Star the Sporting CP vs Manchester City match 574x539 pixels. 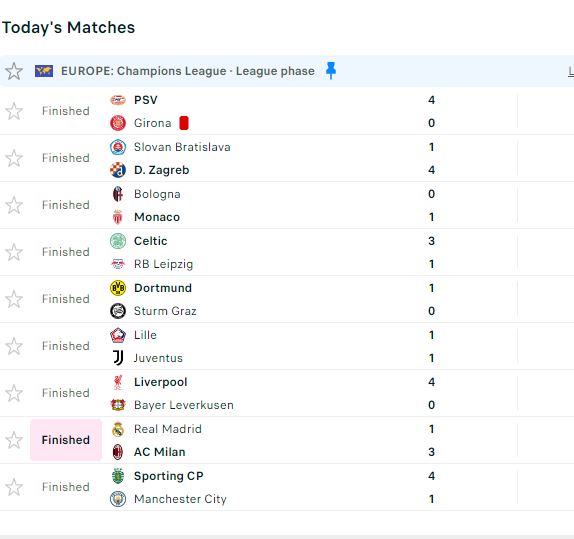pos(14,487)
